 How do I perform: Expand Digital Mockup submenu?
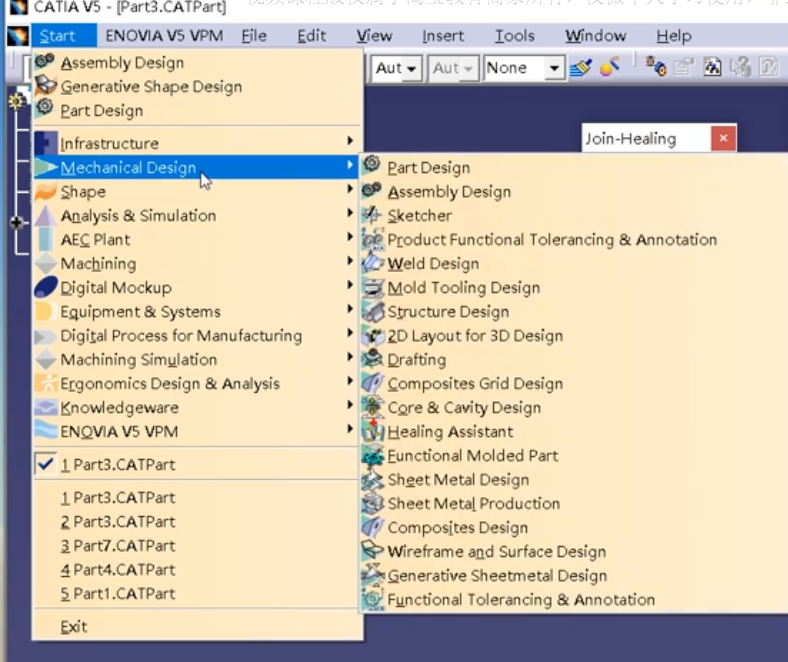click(x=198, y=288)
